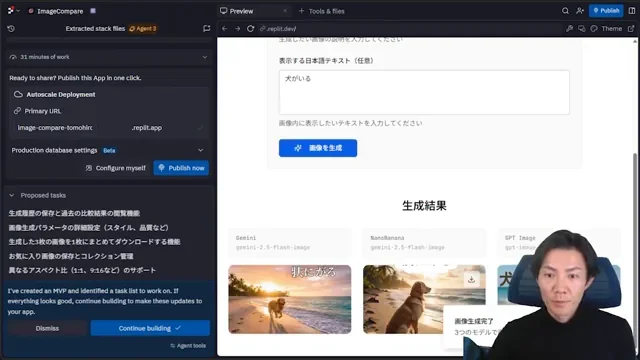Open the Gemini result beach dog image
640x360 pixels.
(x=289, y=299)
